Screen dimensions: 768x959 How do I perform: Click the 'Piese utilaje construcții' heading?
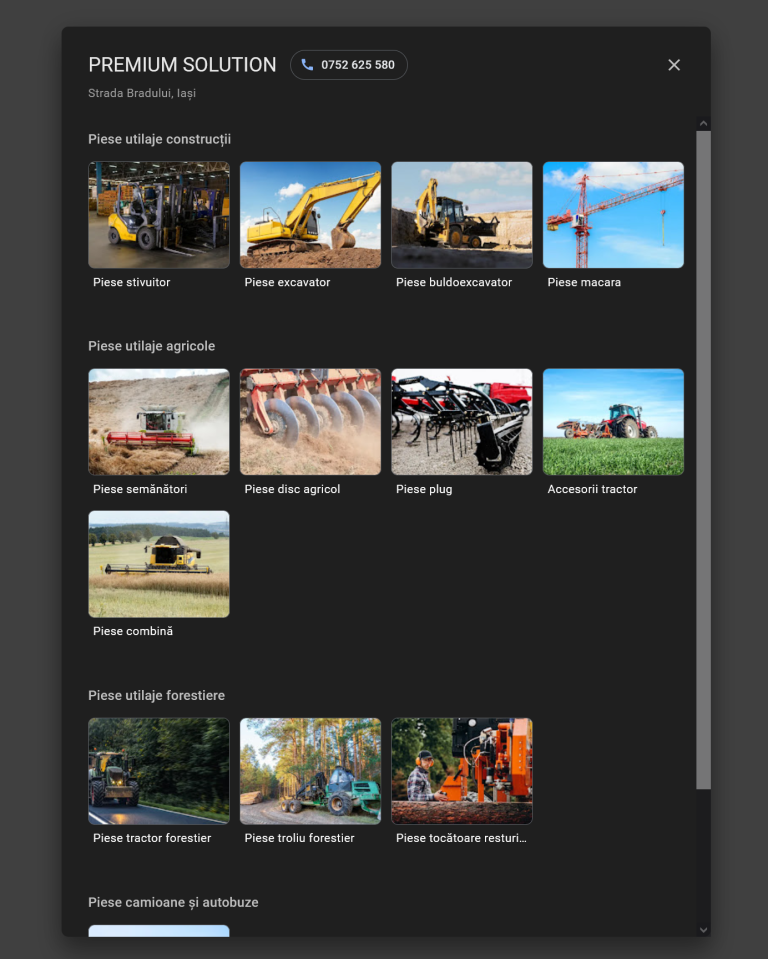pos(160,139)
